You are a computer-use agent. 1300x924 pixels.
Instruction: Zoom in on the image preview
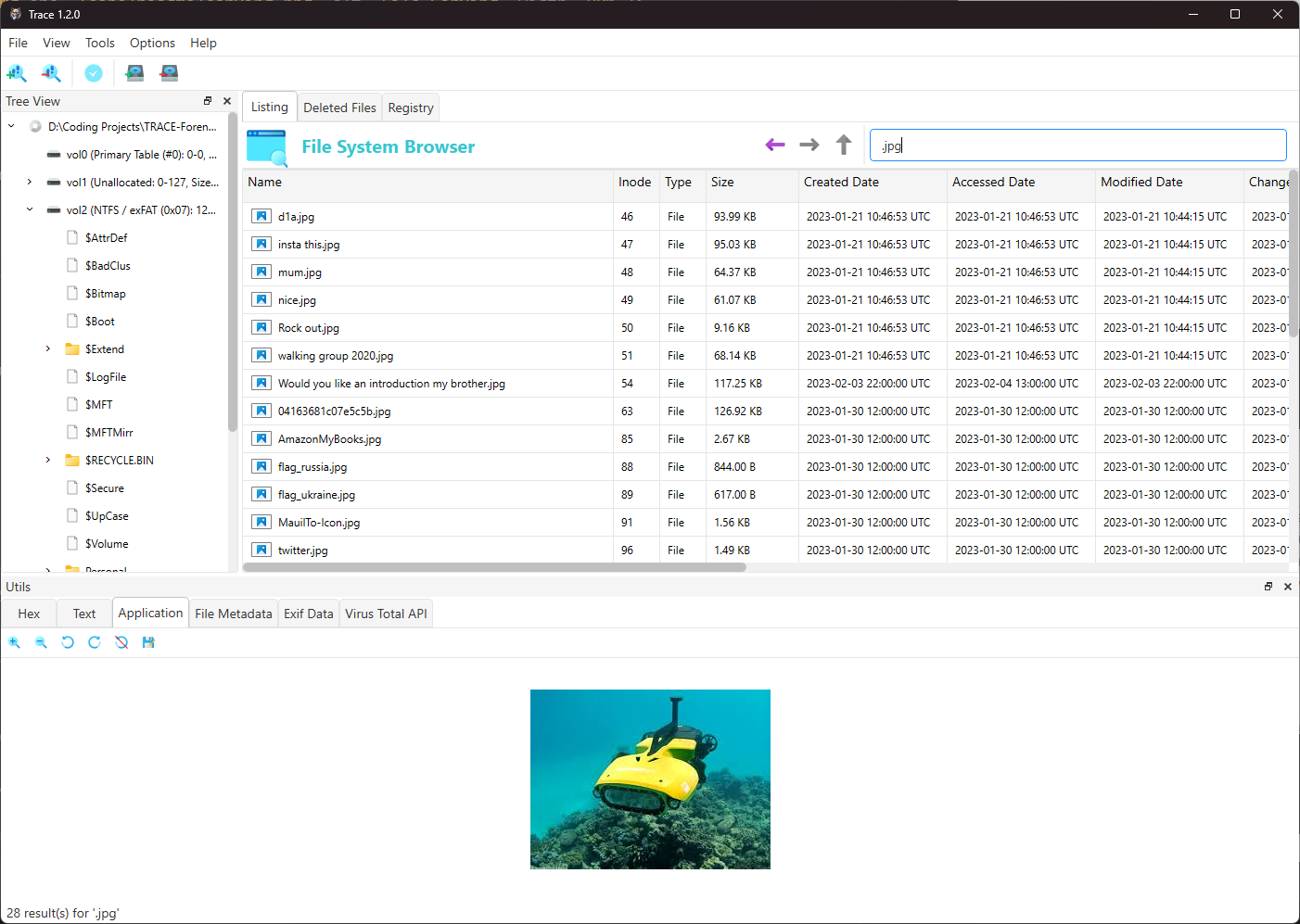[14, 642]
